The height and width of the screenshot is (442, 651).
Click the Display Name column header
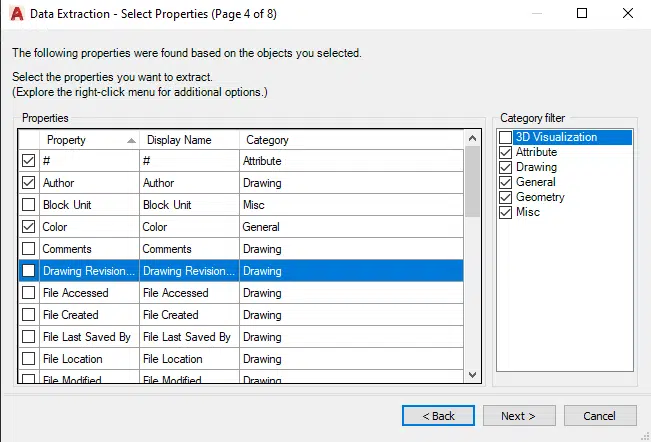click(x=189, y=140)
